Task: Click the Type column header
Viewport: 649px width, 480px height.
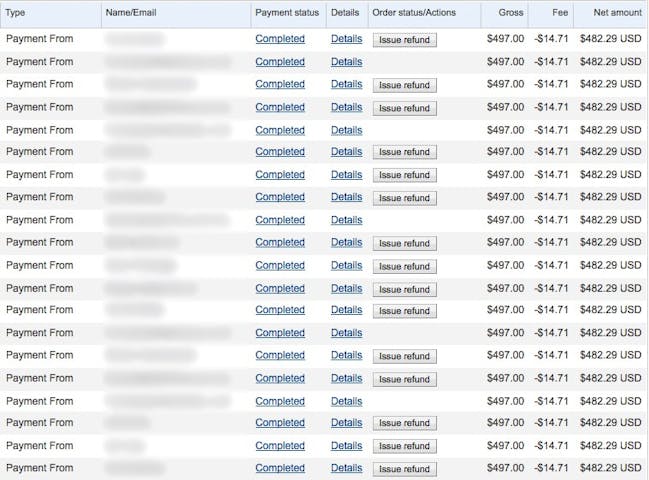Action: pos(17,13)
